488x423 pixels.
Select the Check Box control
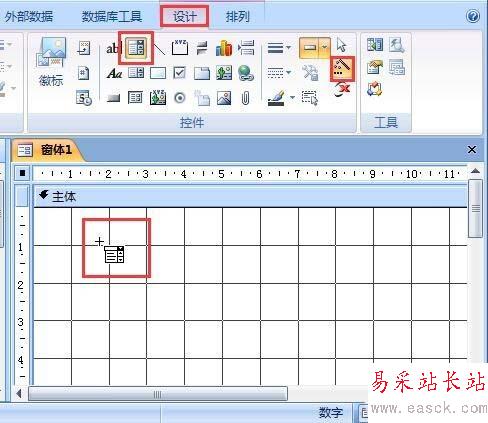(180, 73)
